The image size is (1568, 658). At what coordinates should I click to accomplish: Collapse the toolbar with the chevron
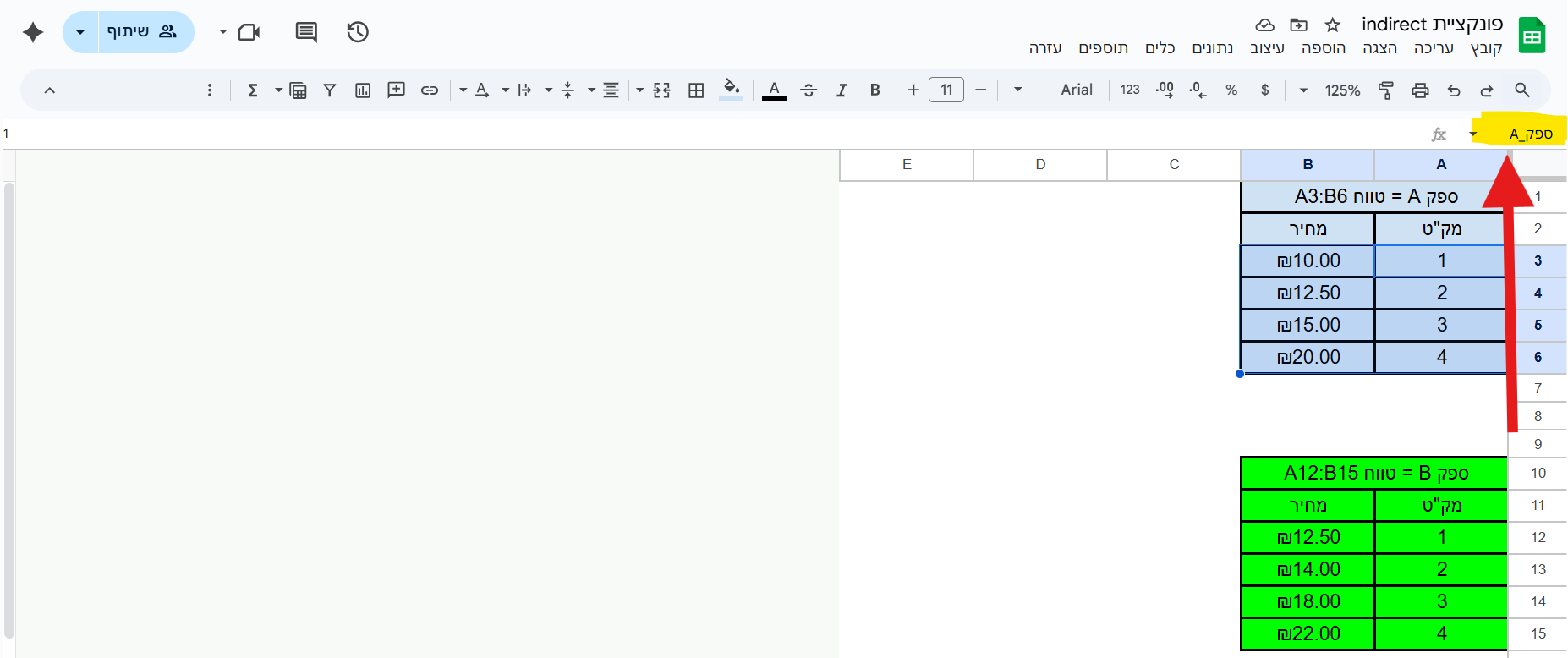click(x=50, y=90)
